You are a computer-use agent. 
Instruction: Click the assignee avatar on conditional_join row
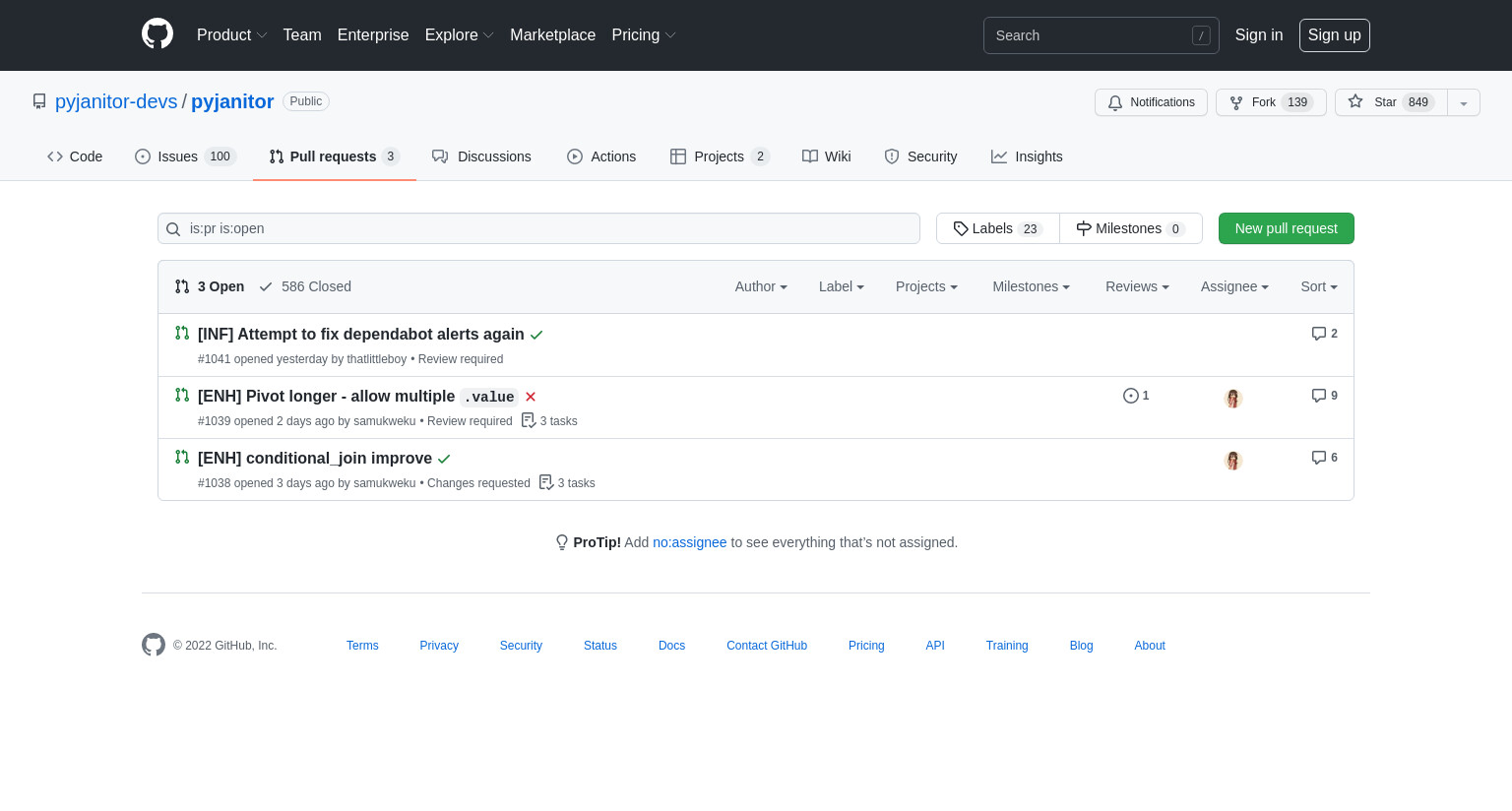1233,461
